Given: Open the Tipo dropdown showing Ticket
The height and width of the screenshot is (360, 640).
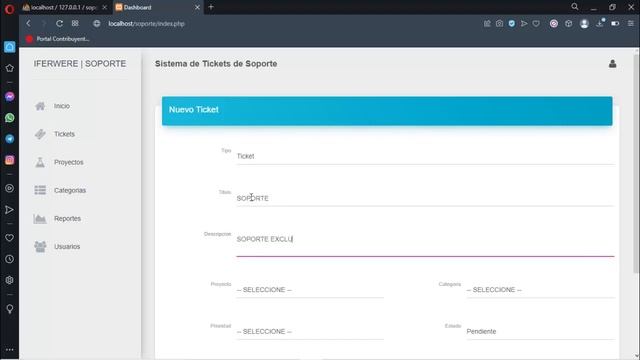Looking at the screenshot, I should pyautogui.click(x=425, y=156).
